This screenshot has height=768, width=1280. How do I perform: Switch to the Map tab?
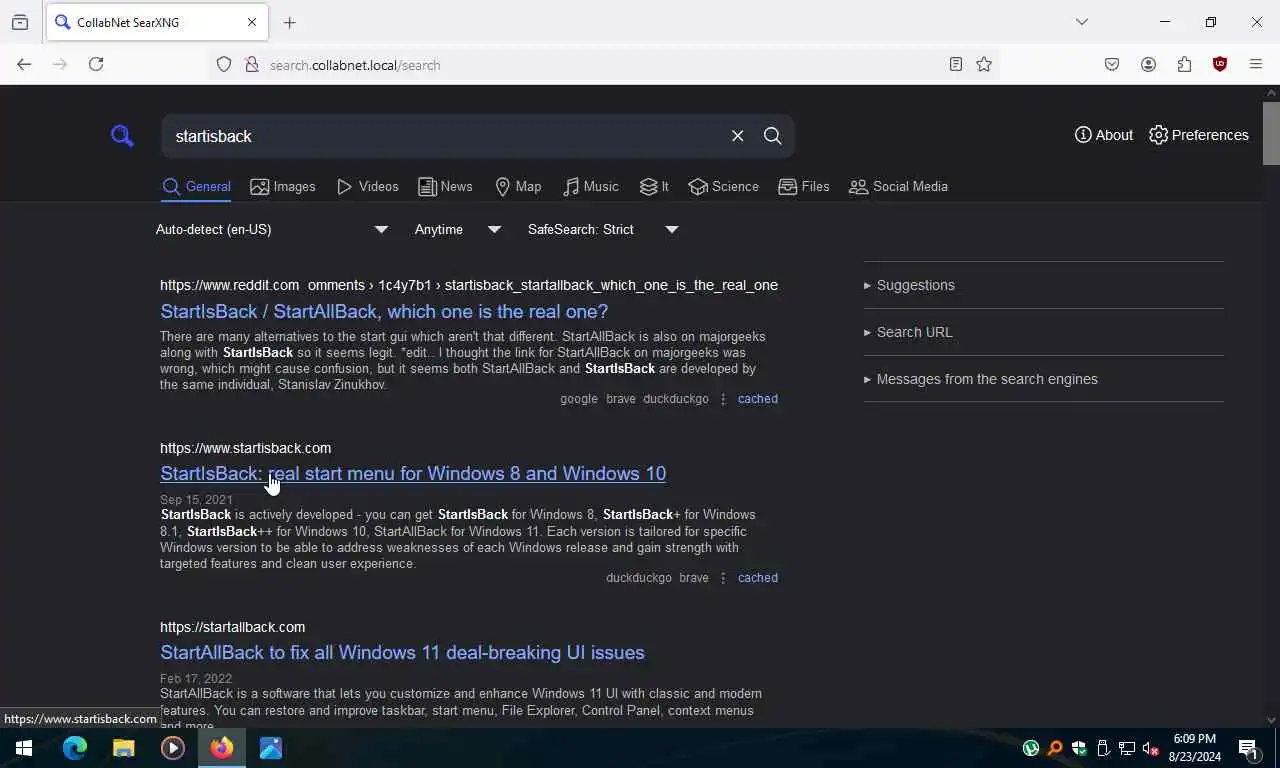click(518, 186)
